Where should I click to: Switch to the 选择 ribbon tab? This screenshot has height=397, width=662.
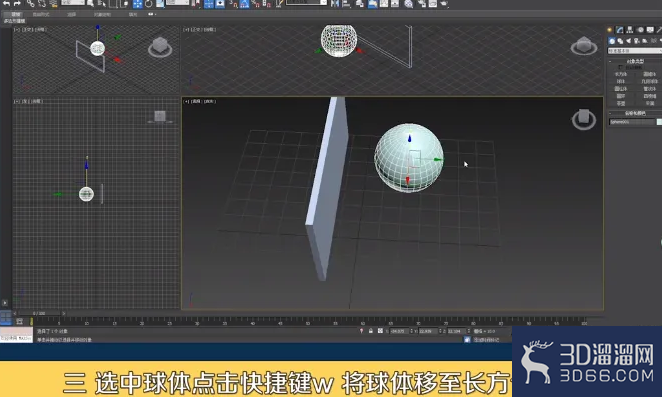click(x=71, y=14)
